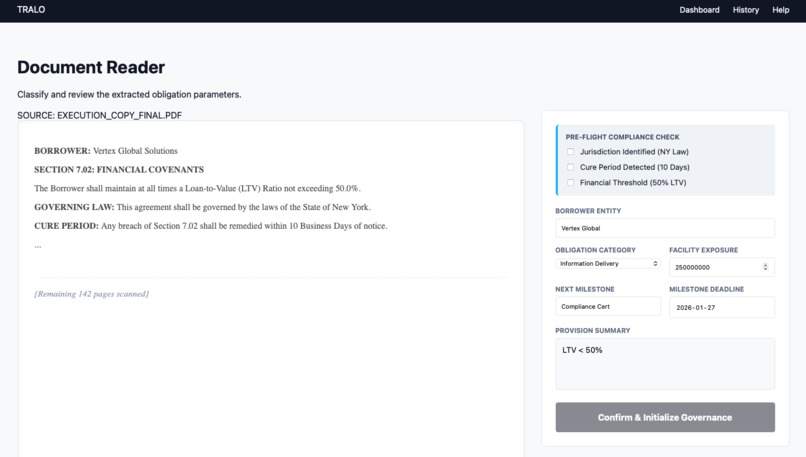806x457 pixels.
Task: Open the Help nav item
Action: [780, 10]
